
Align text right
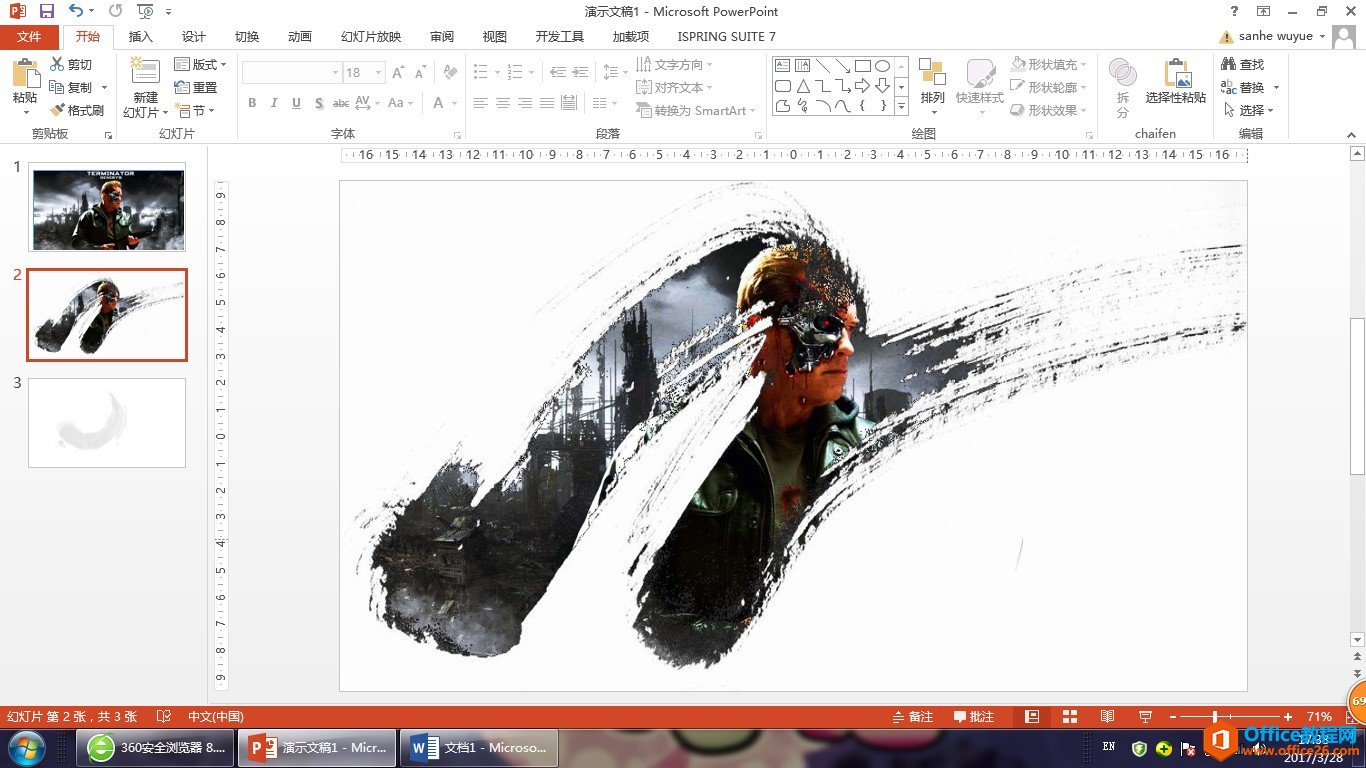coord(525,103)
